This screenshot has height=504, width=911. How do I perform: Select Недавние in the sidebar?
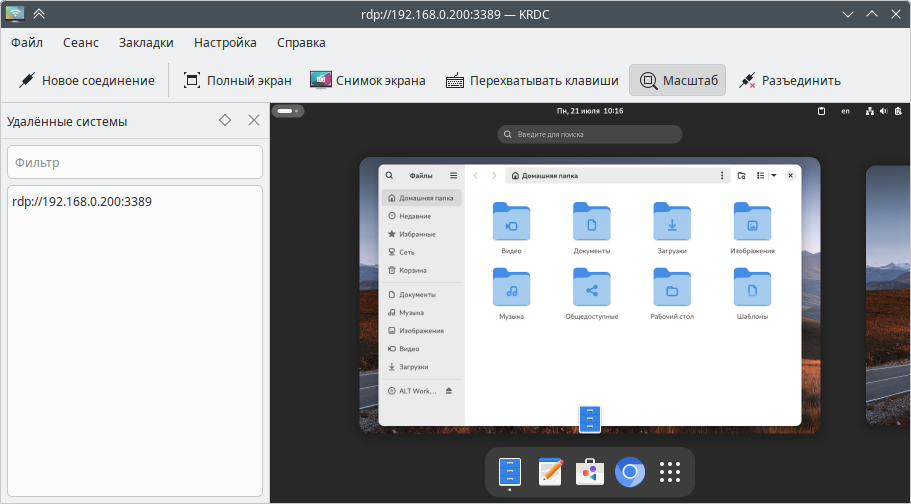[x=422, y=216]
